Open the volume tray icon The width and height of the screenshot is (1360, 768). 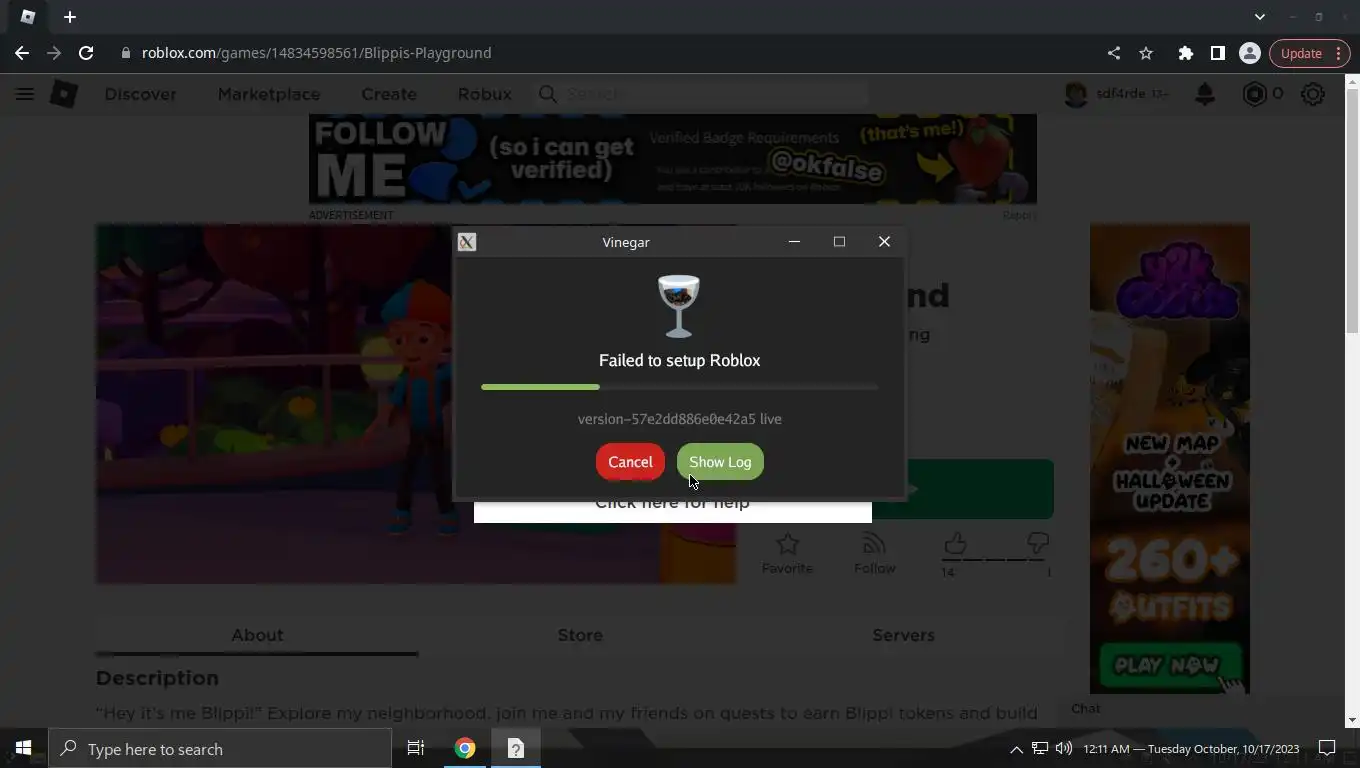(x=1064, y=748)
